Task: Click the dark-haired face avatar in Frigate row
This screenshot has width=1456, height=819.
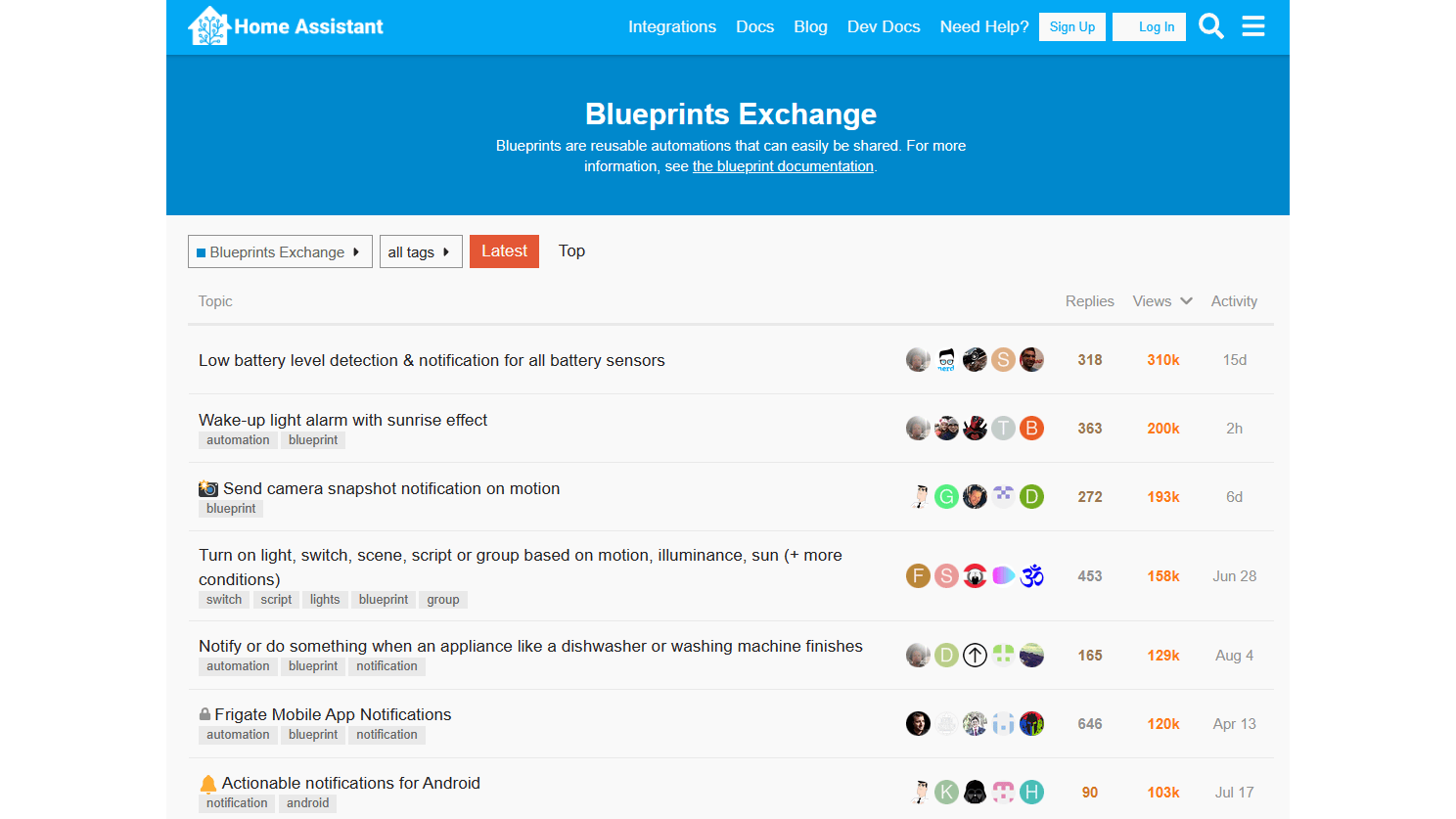Action: [x=918, y=724]
